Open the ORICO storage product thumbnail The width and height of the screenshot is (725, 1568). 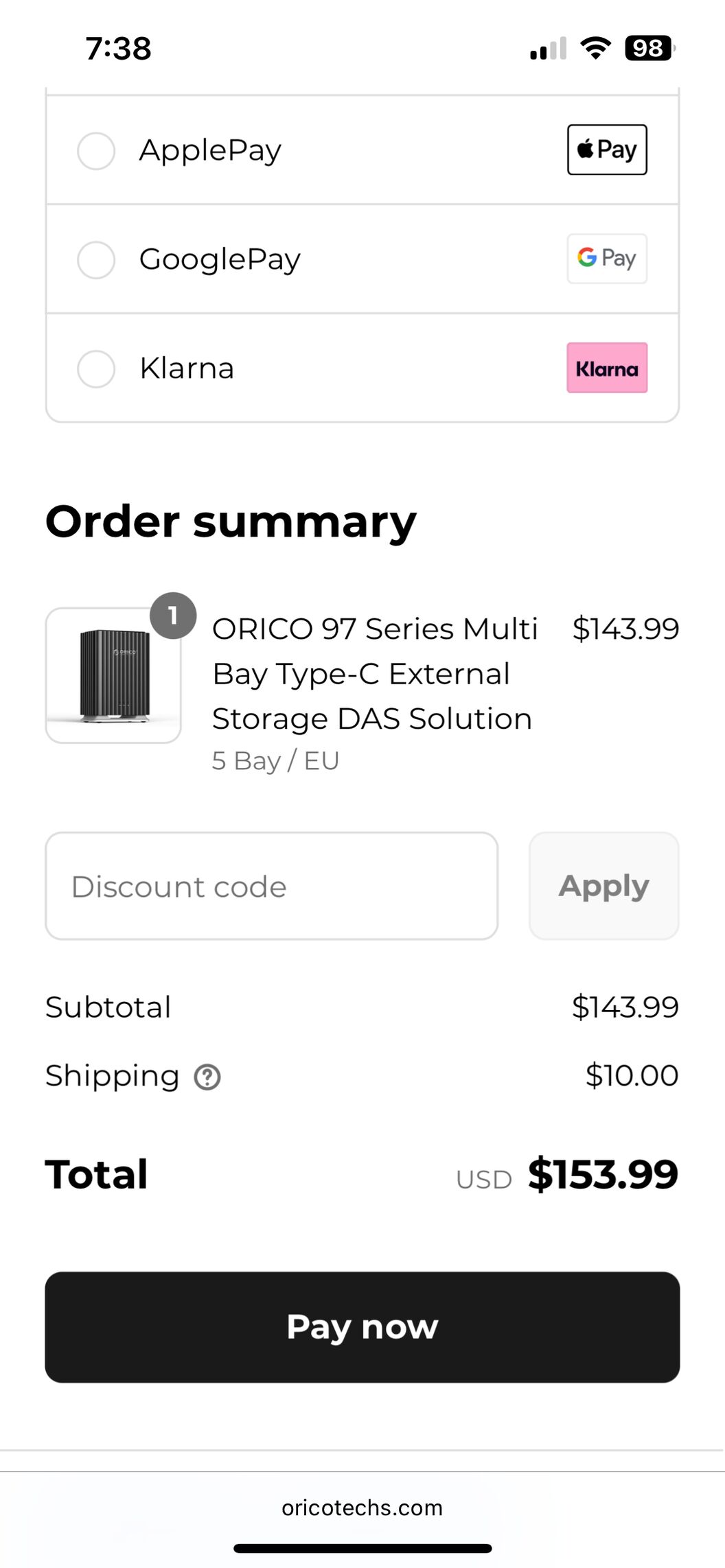pyautogui.click(x=113, y=675)
